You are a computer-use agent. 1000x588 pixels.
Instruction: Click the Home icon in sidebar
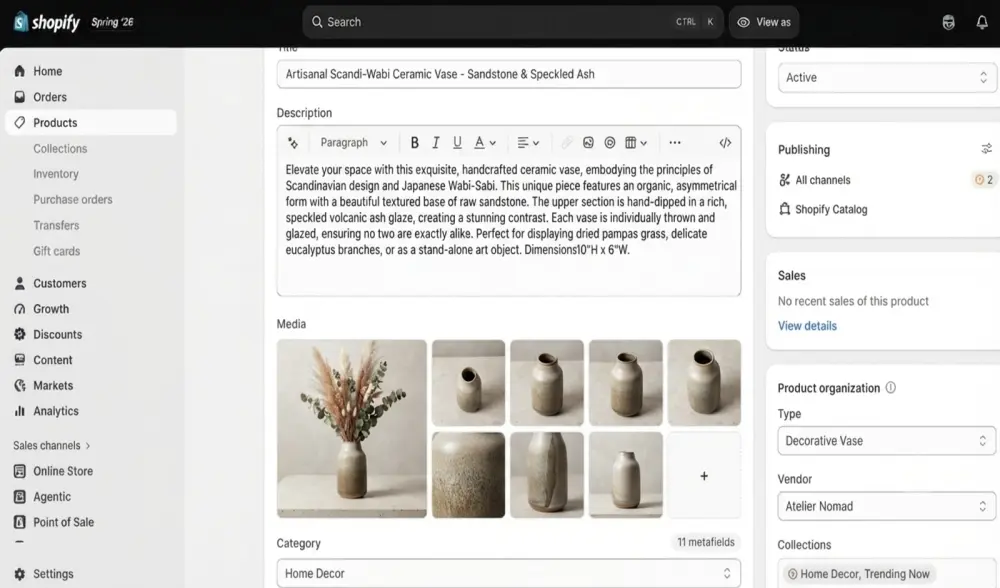click(20, 71)
